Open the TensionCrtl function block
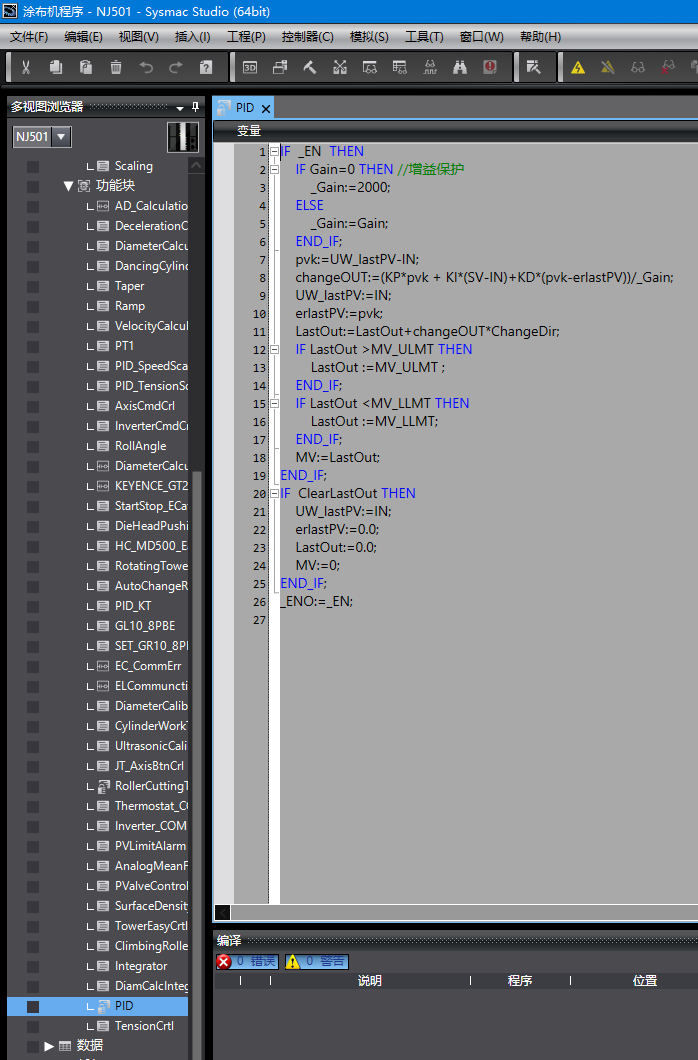 [x=144, y=1026]
